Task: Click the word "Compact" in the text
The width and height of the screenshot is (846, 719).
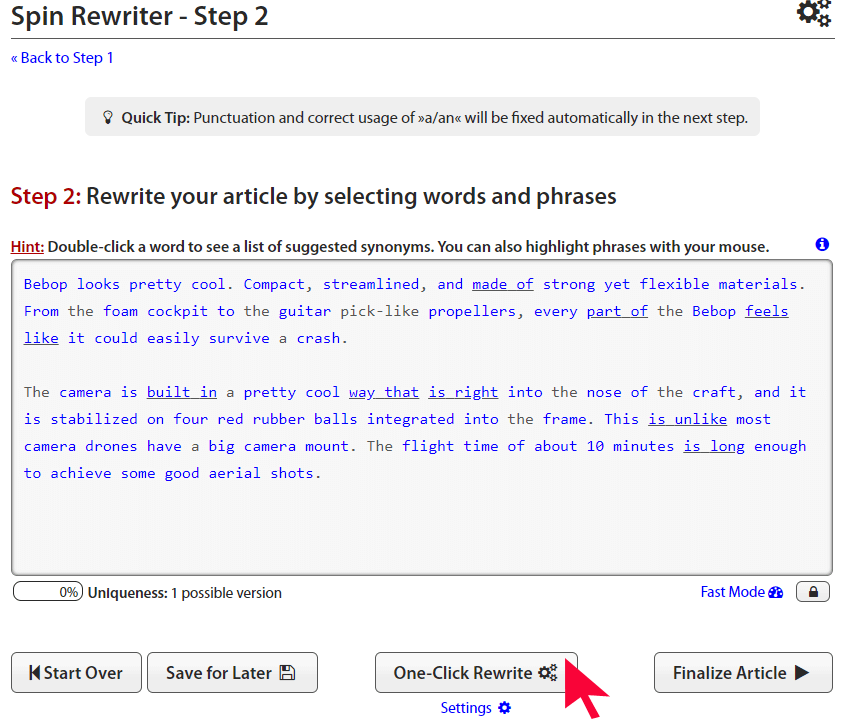Action: [274, 284]
